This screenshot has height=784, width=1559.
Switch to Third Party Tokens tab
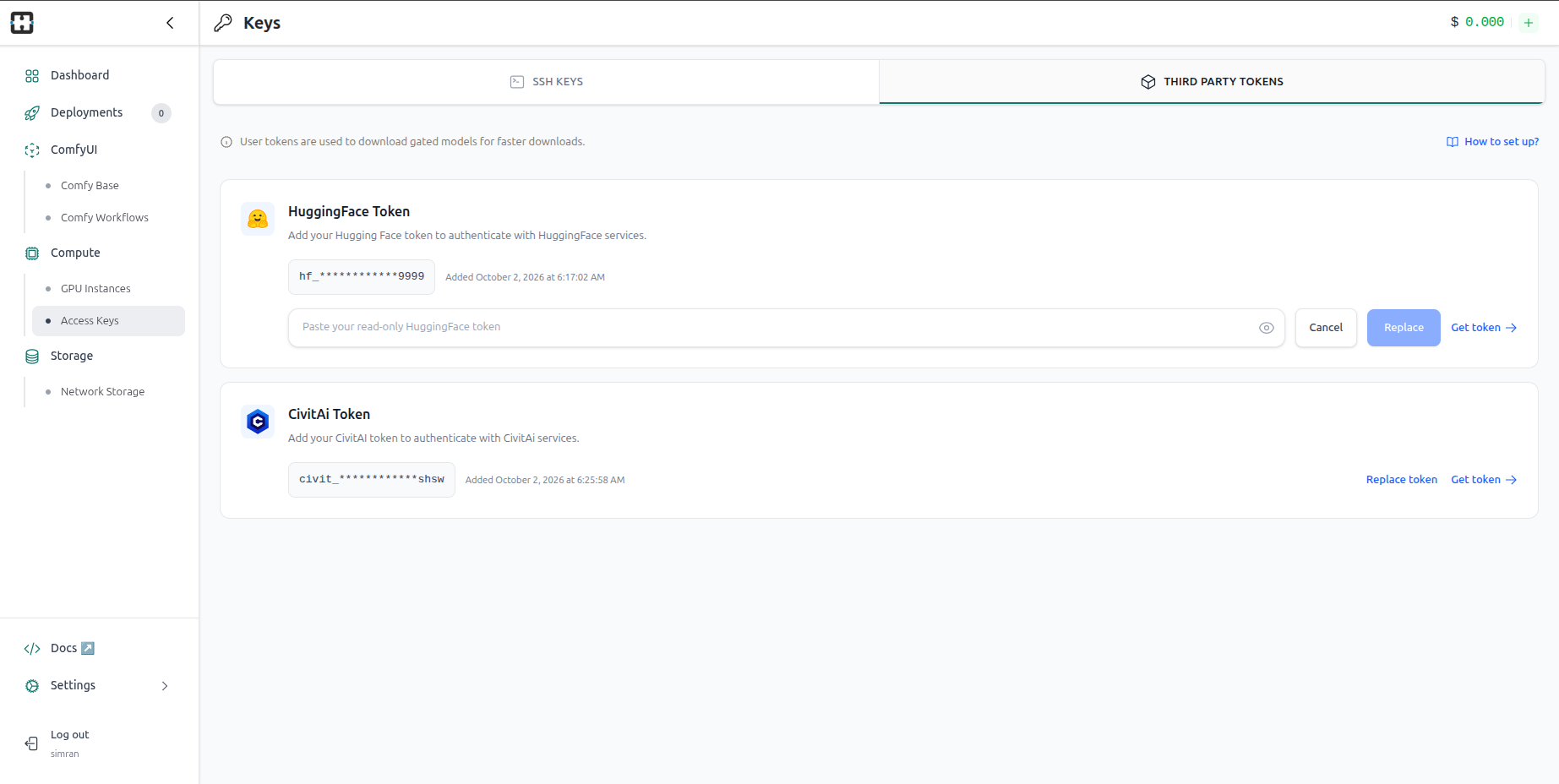point(1212,82)
